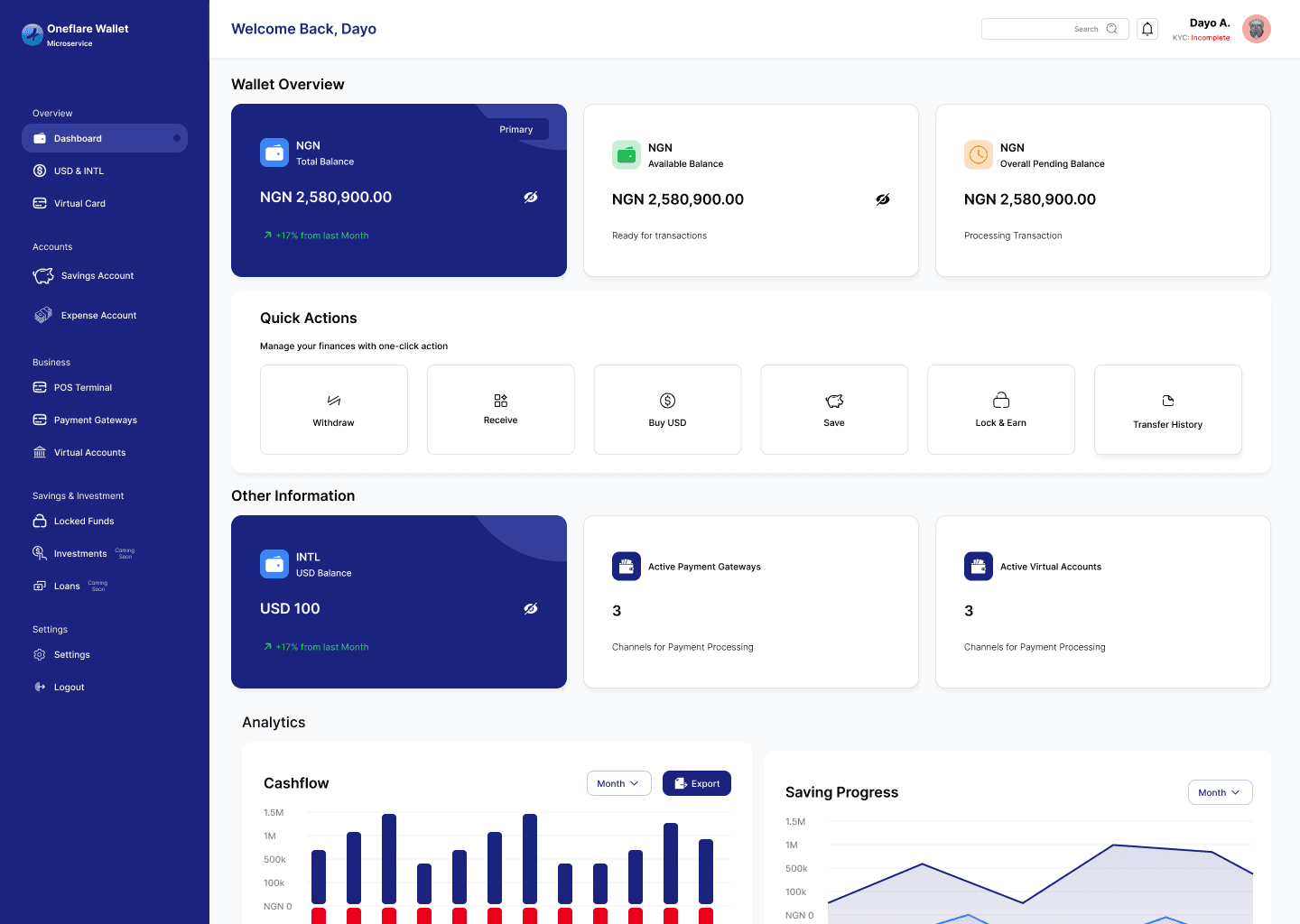The image size is (1300, 924).
Task: Click the magnifier icon in the search box
Action: coord(1112,29)
